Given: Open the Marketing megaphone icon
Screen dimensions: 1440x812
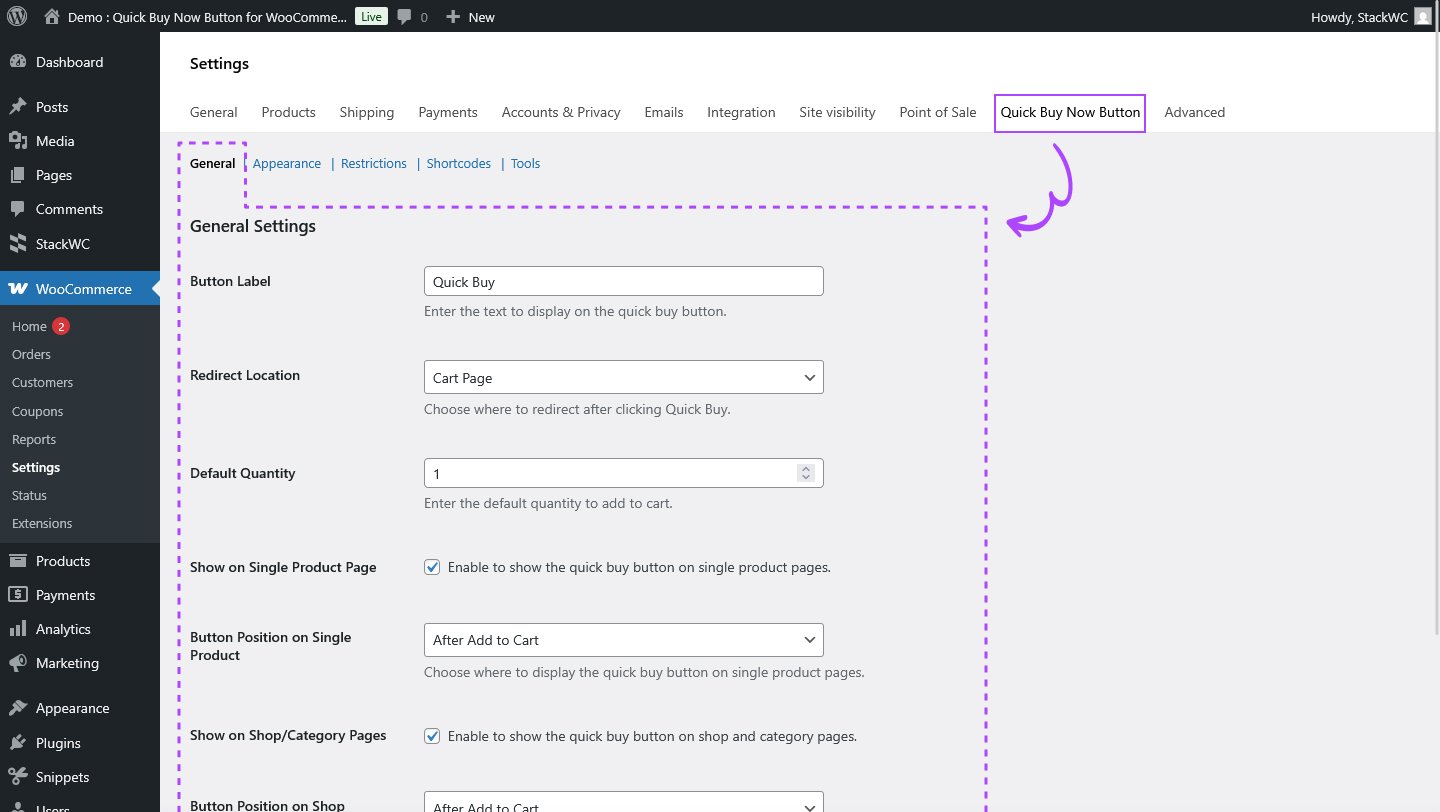Looking at the screenshot, I should click(x=18, y=663).
